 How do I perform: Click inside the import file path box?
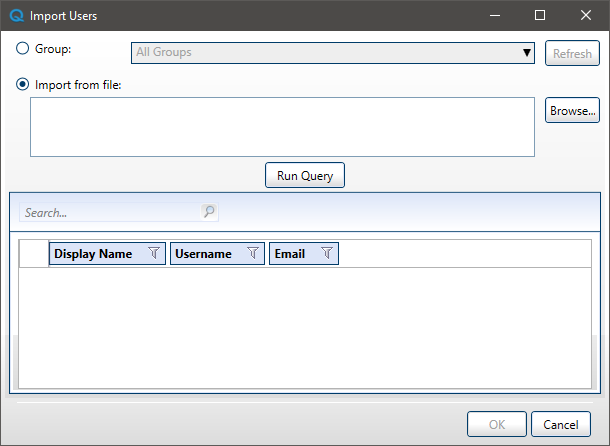click(282, 127)
